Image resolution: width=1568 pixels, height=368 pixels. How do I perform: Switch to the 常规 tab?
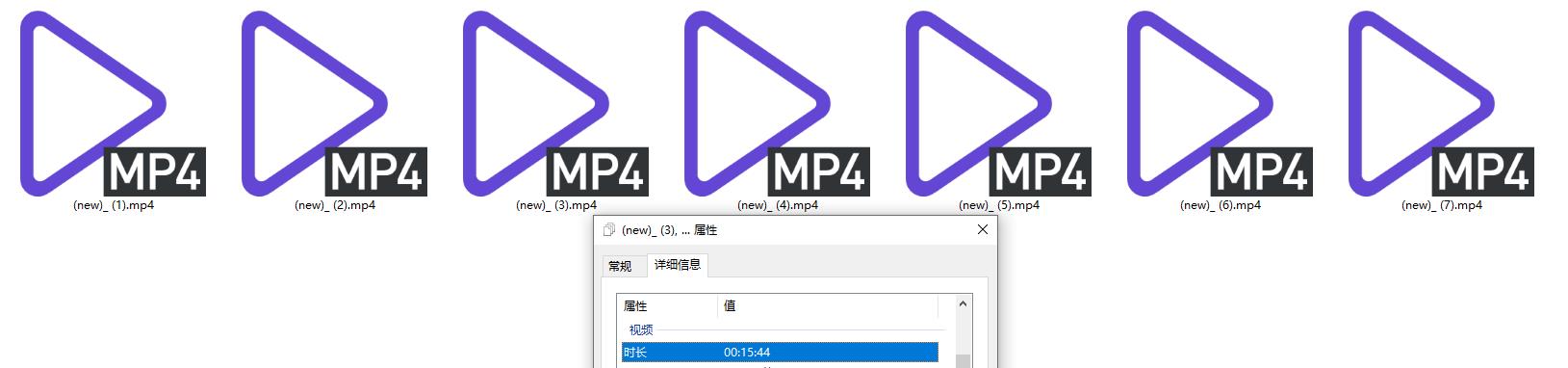click(x=621, y=266)
